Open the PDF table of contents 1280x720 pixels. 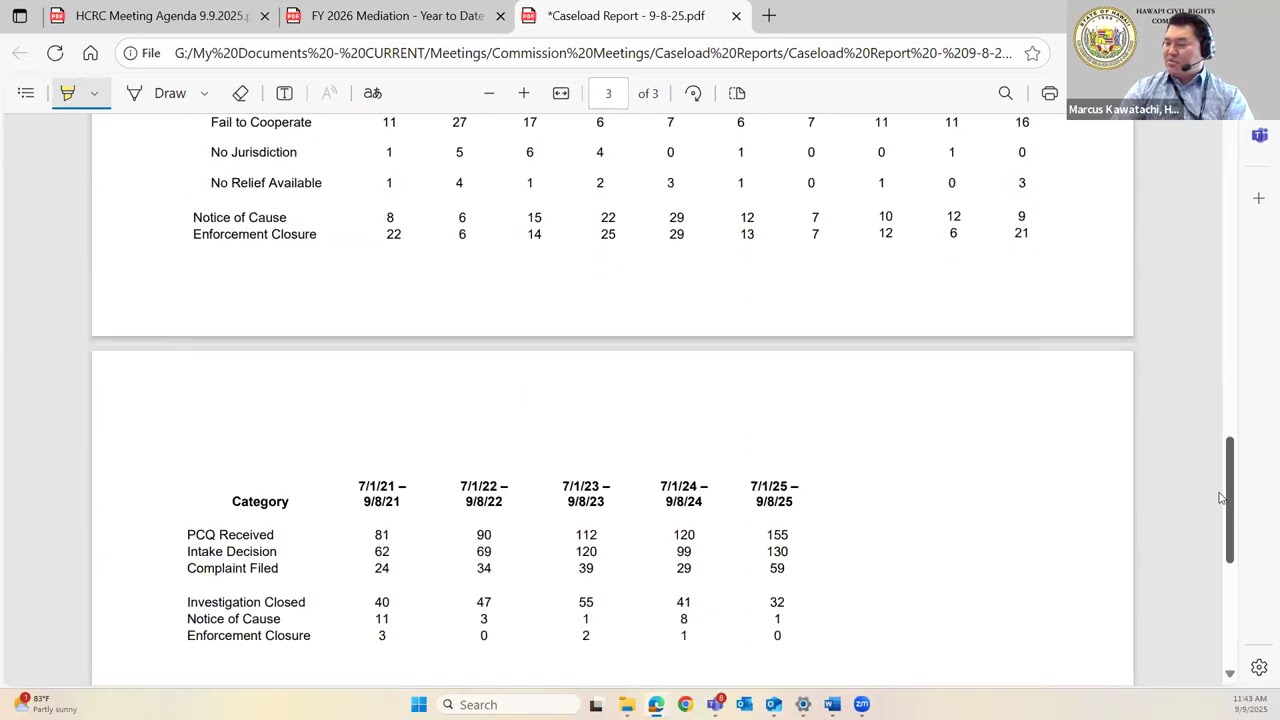click(26, 93)
